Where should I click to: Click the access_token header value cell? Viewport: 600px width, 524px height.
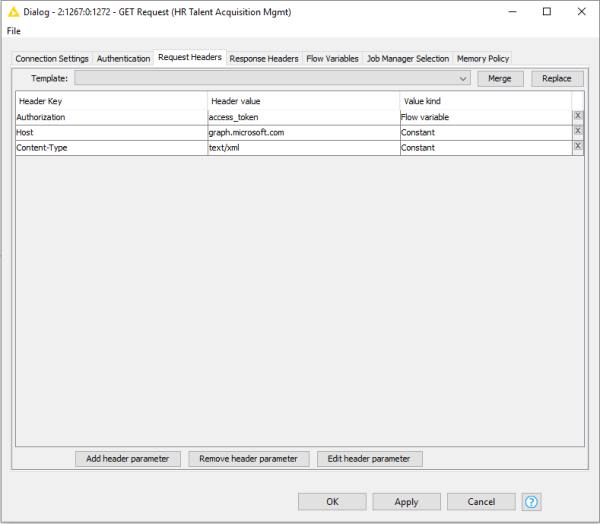pos(304,117)
